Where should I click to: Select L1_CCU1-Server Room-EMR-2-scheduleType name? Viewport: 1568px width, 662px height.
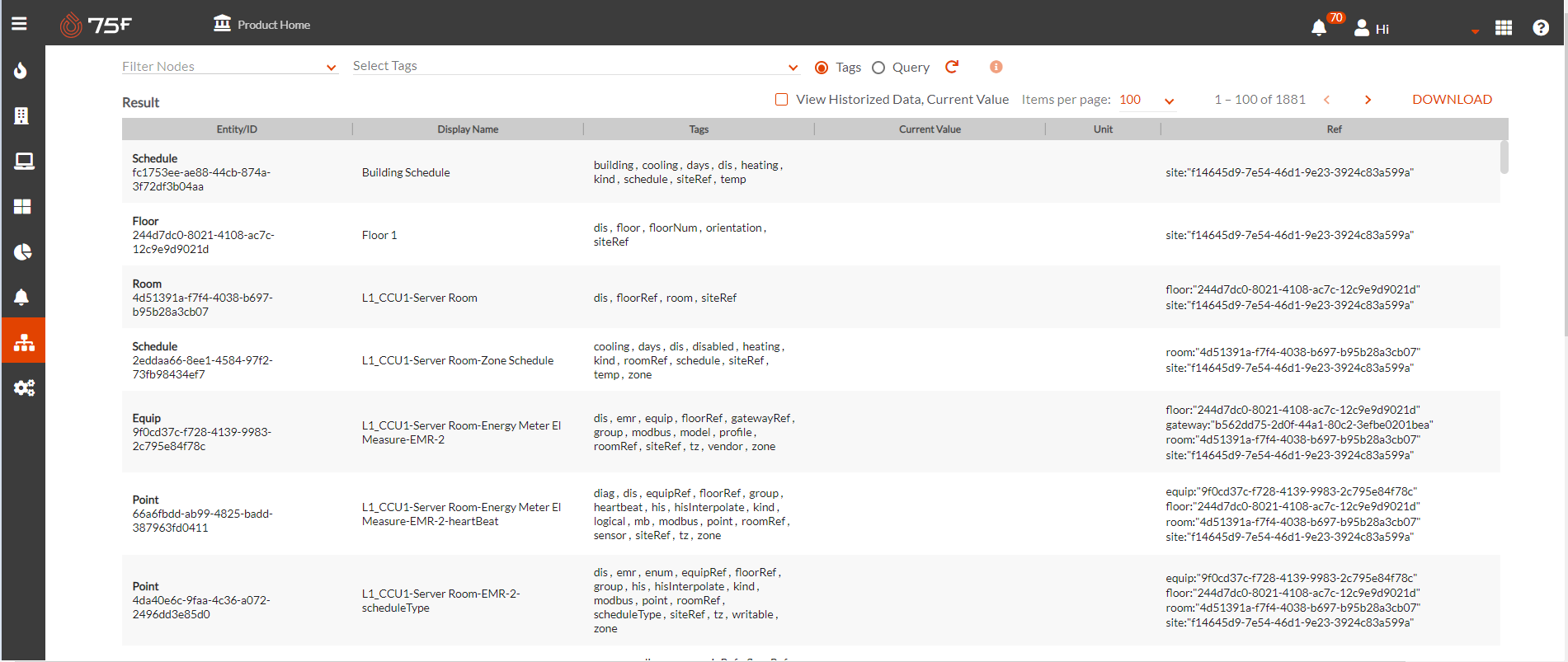441,601
